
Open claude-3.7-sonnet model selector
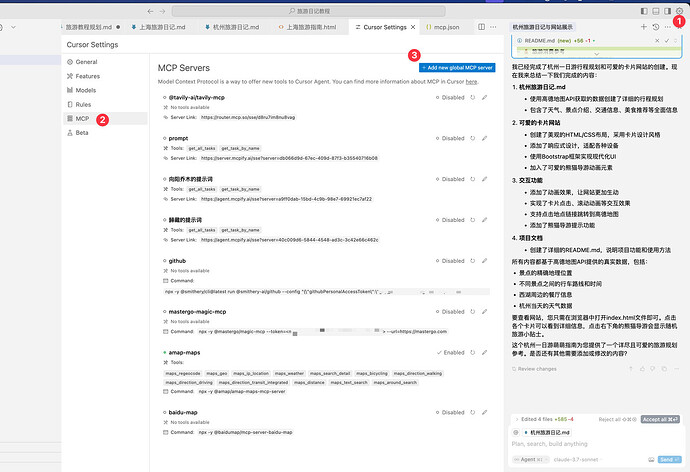click(x=576, y=459)
